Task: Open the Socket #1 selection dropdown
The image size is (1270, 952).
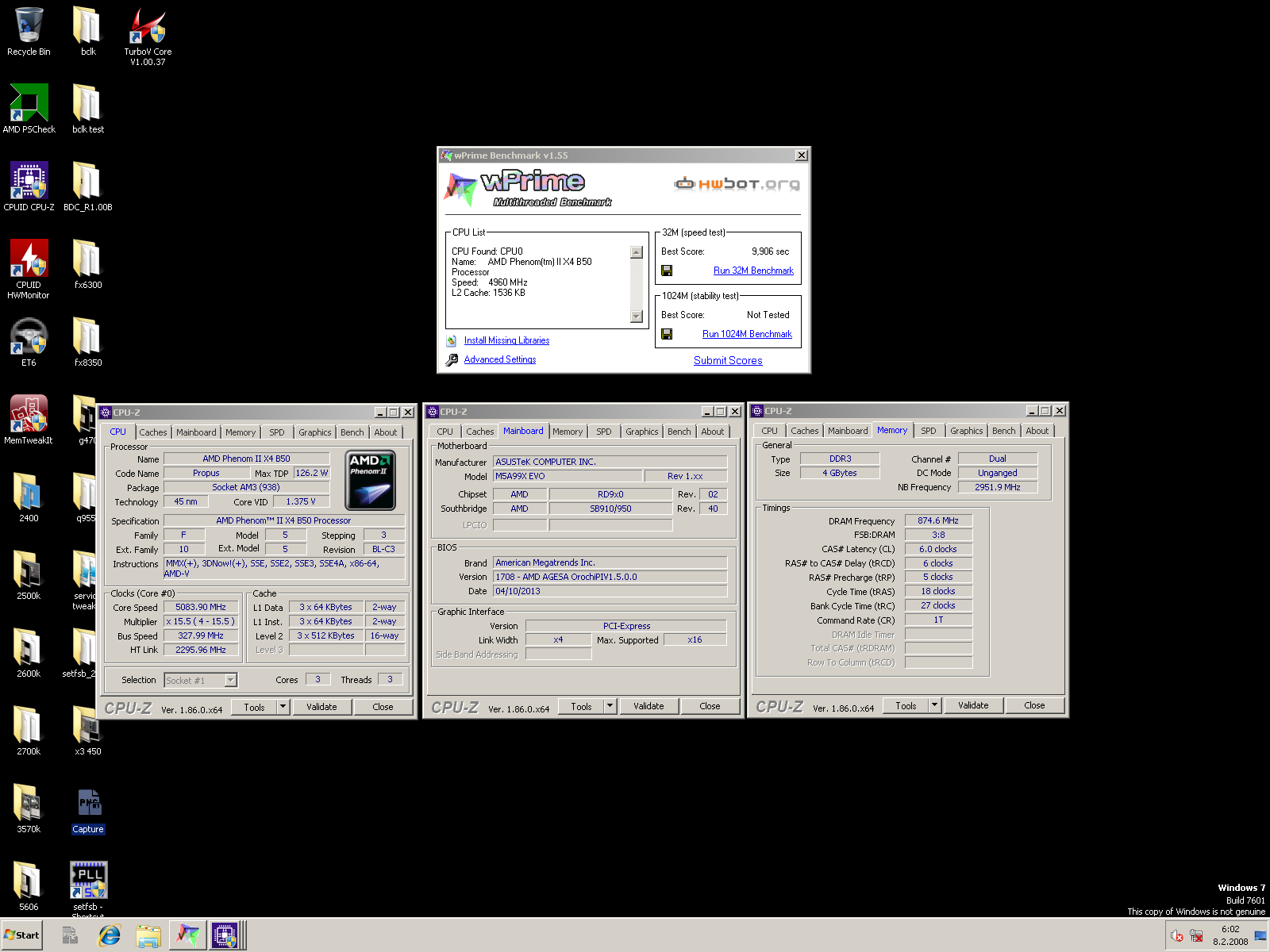Action: [x=231, y=680]
